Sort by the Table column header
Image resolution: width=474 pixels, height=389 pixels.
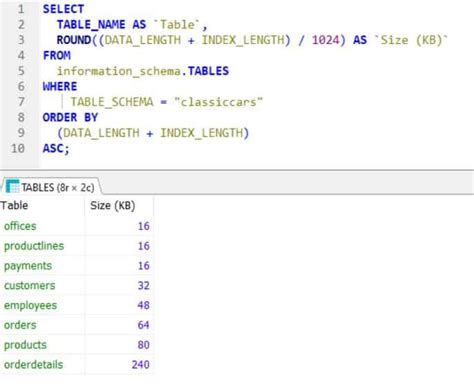(42, 206)
